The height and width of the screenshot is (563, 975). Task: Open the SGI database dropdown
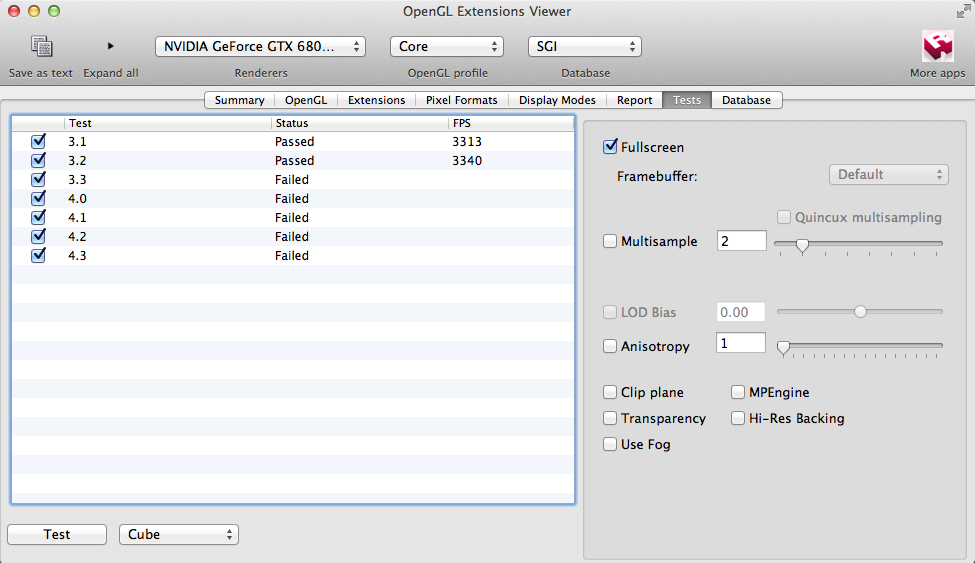pos(585,47)
